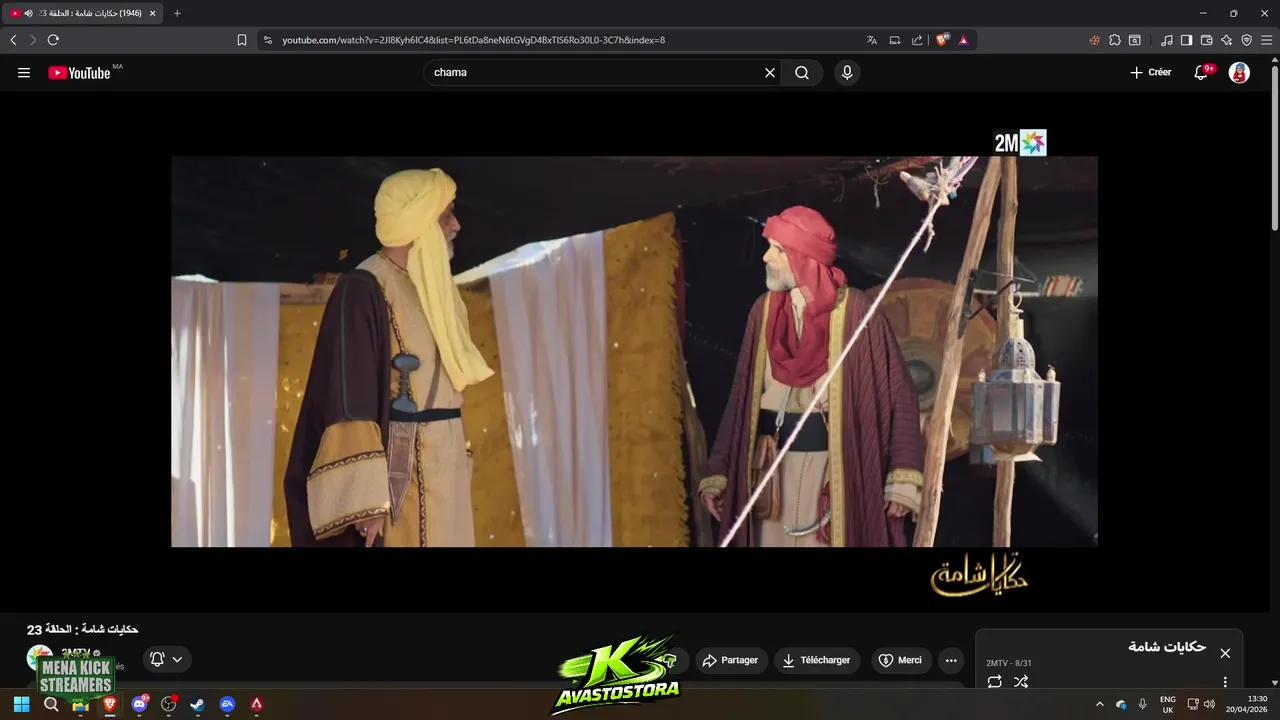Viewport: 1280px width, 720px height.
Task: Open the translate page icon
Action: 872,40
